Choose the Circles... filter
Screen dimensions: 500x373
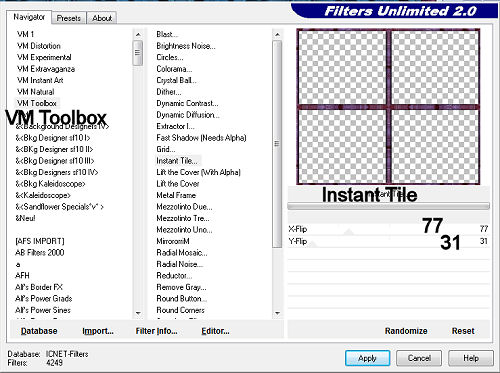pyautogui.click(x=170, y=57)
